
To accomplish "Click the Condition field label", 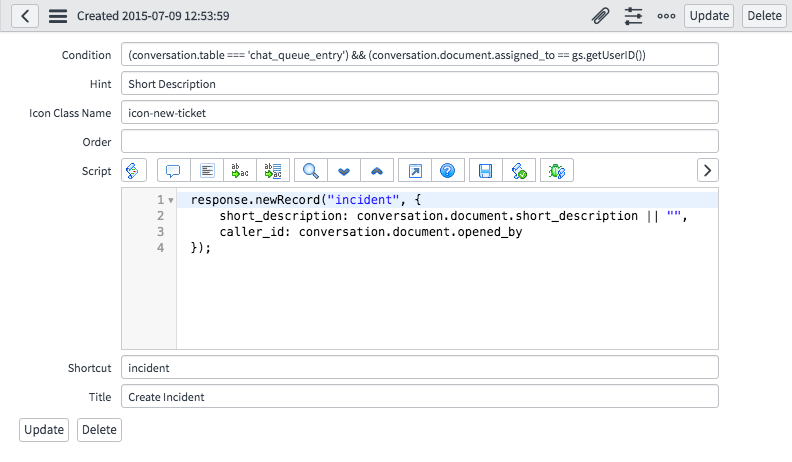I will click(86, 55).
